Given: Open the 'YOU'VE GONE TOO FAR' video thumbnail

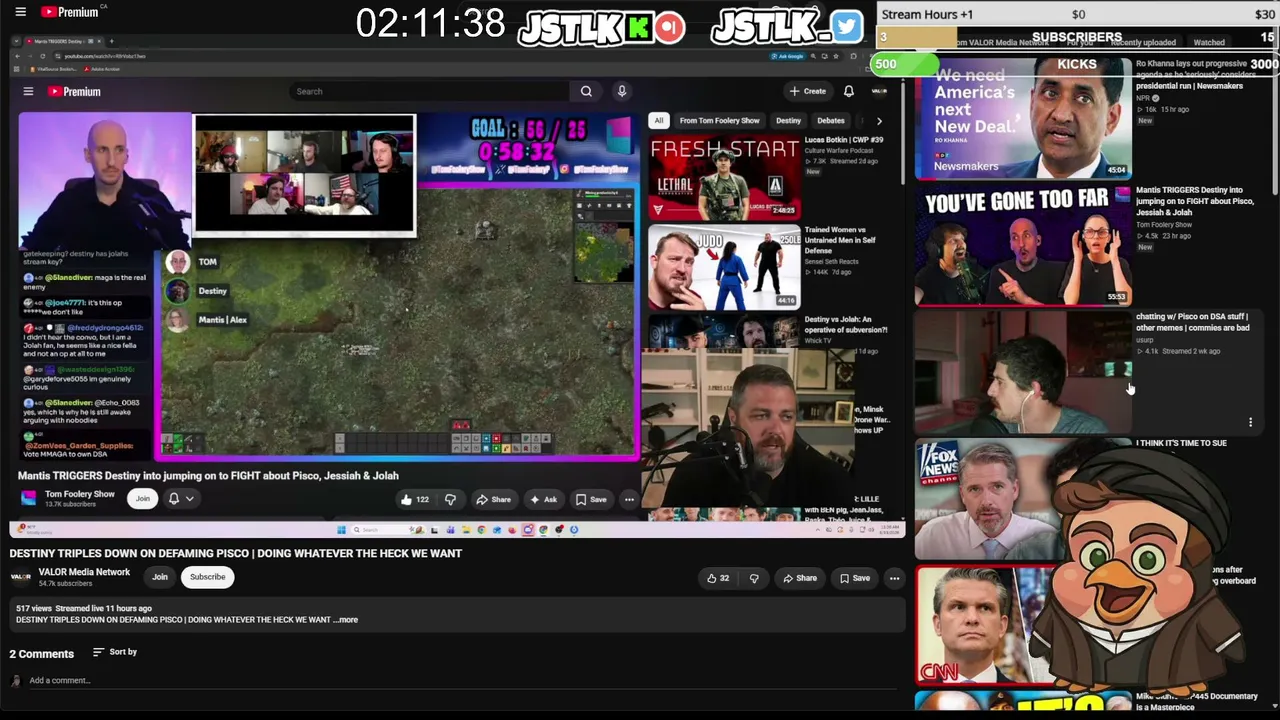Looking at the screenshot, I should tap(1022, 245).
